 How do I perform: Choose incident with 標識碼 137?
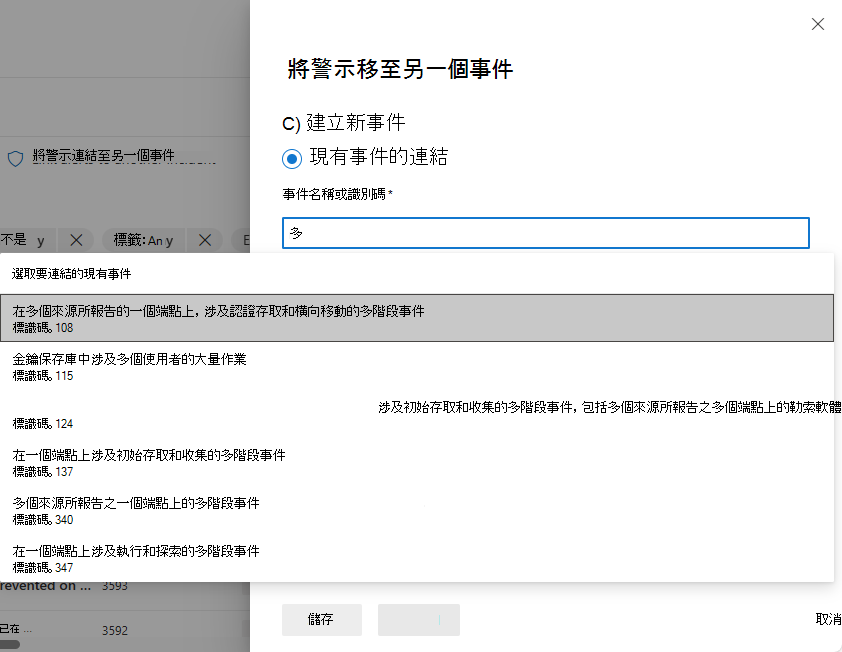pyautogui.click(x=417, y=462)
